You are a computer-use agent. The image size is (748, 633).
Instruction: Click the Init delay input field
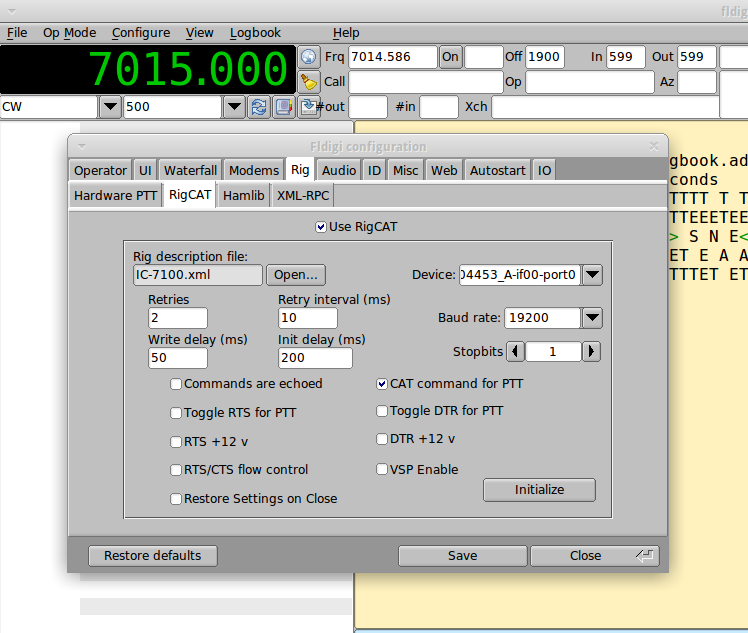tap(315, 358)
